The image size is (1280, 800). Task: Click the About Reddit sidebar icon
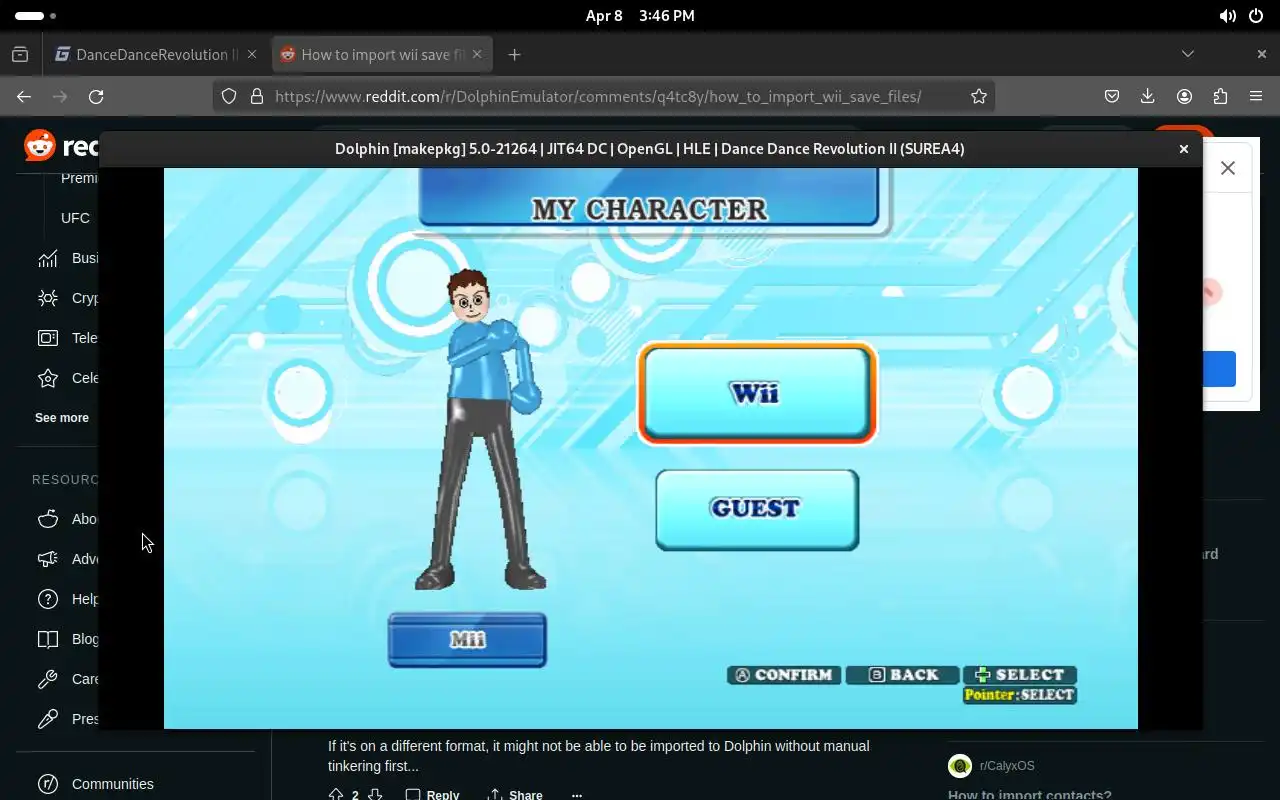pos(48,519)
